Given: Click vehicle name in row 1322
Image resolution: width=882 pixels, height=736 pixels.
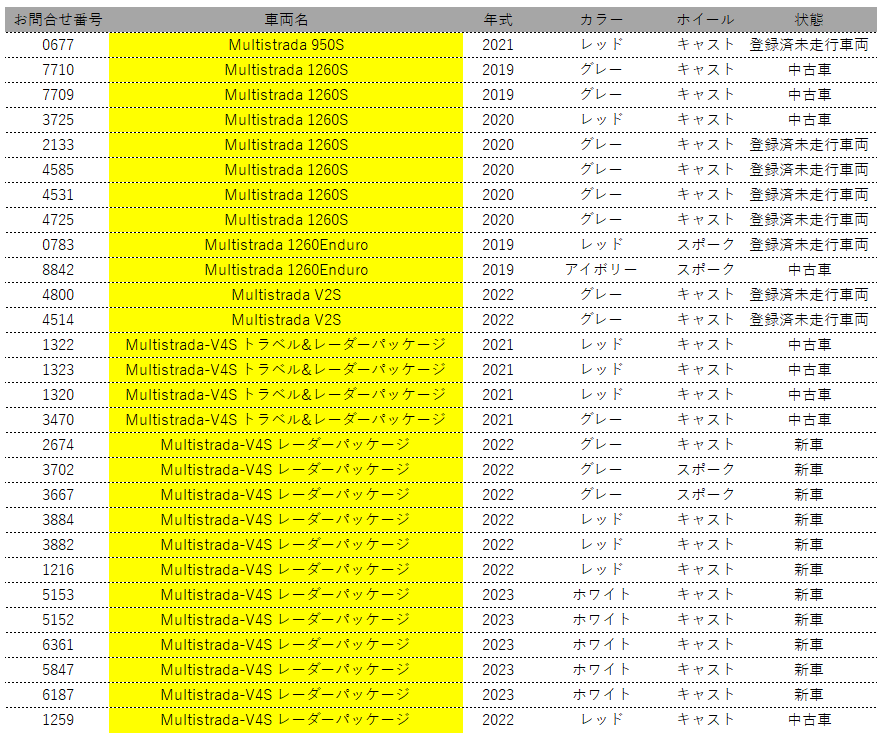Looking at the screenshot, I should [286, 345].
